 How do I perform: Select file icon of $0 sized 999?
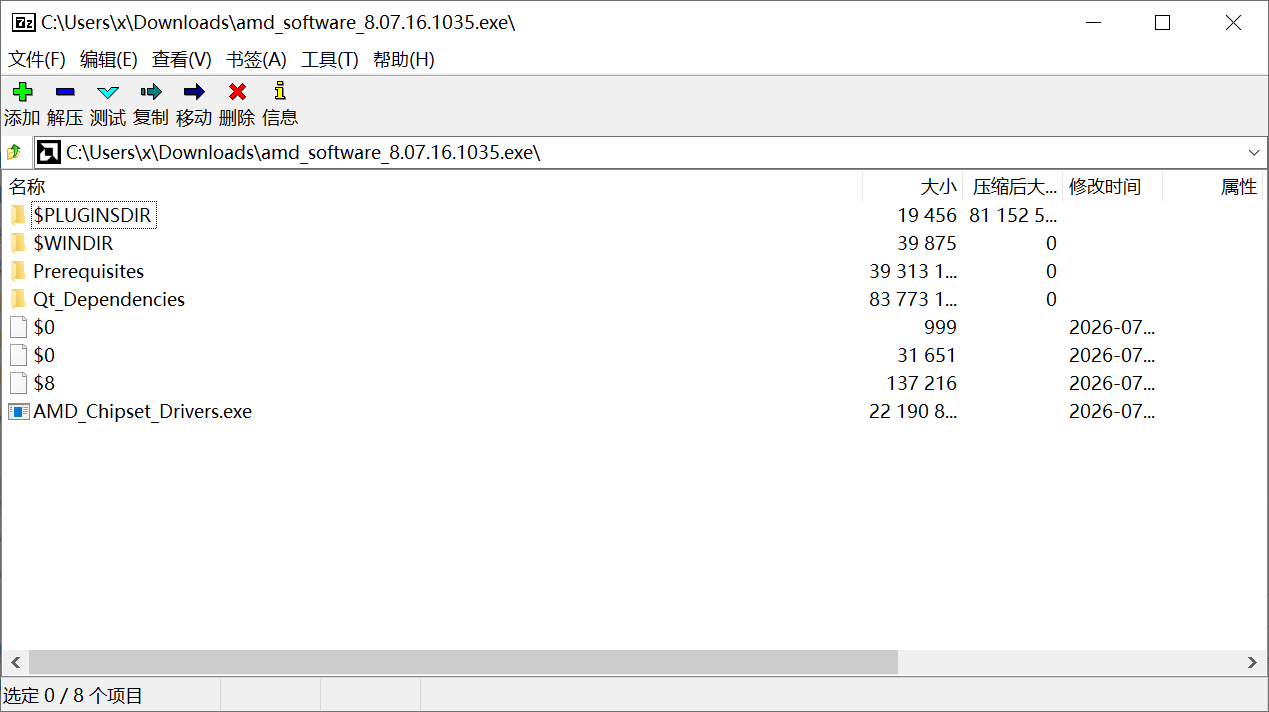[x=18, y=327]
